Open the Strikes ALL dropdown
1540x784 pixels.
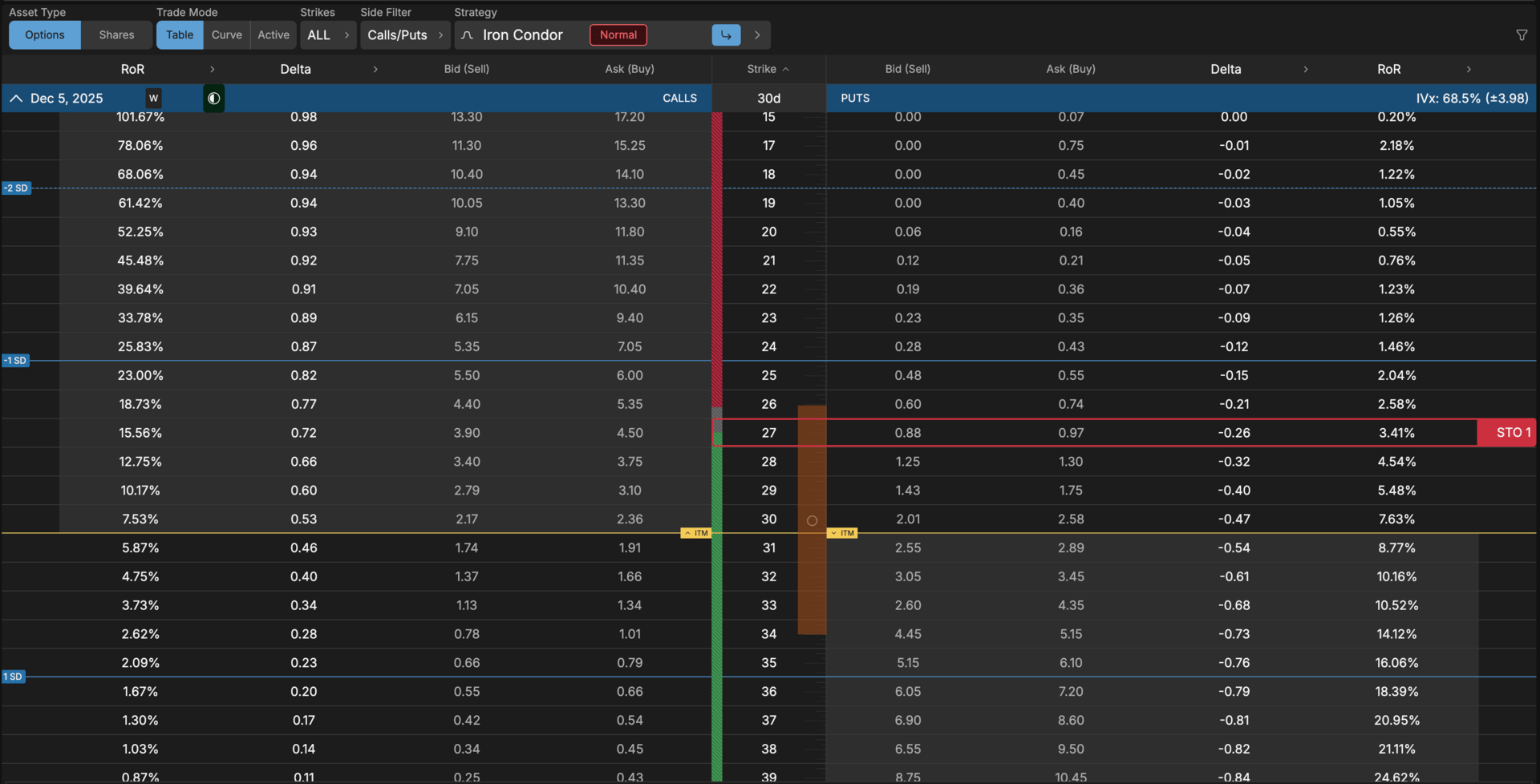pyautogui.click(x=328, y=35)
